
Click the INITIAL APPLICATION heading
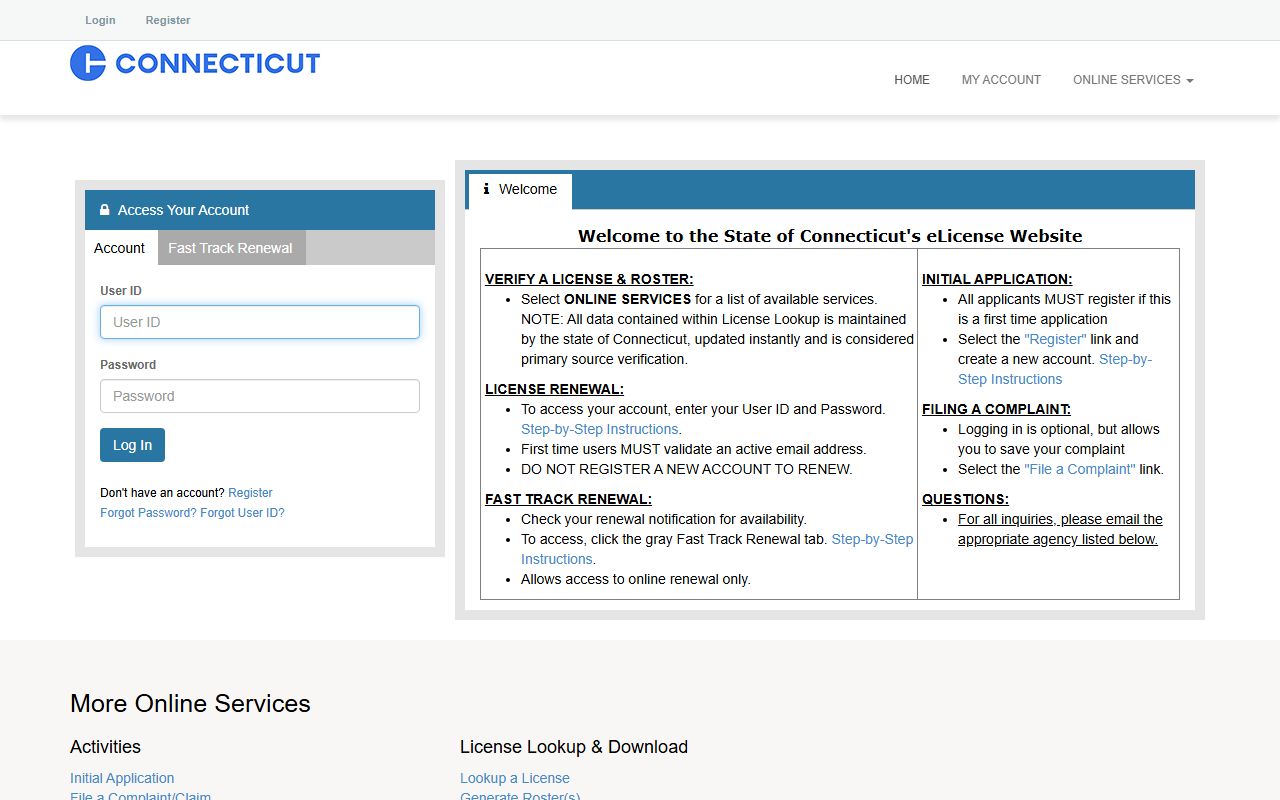[997, 279]
